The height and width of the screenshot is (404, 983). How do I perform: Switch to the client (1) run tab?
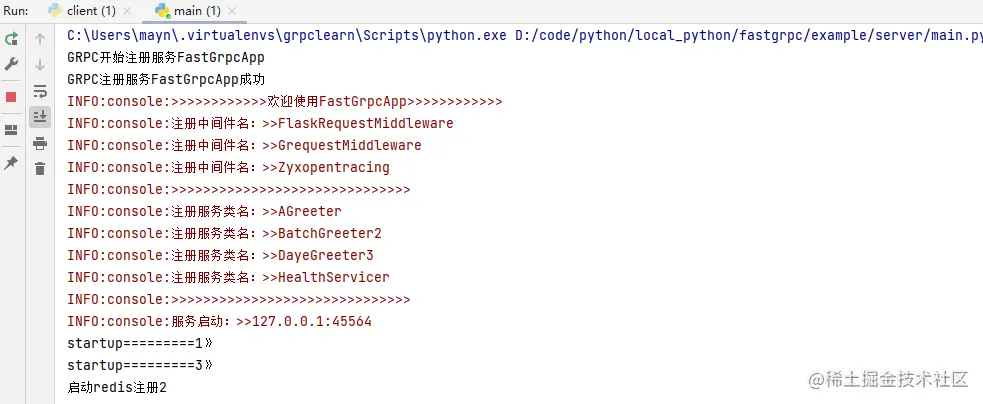click(82, 11)
